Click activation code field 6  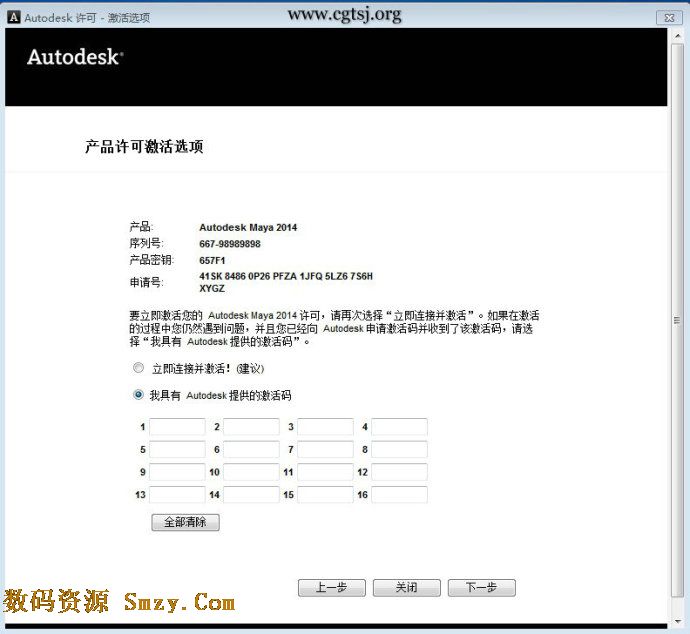pyautogui.click(x=251, y=449)
